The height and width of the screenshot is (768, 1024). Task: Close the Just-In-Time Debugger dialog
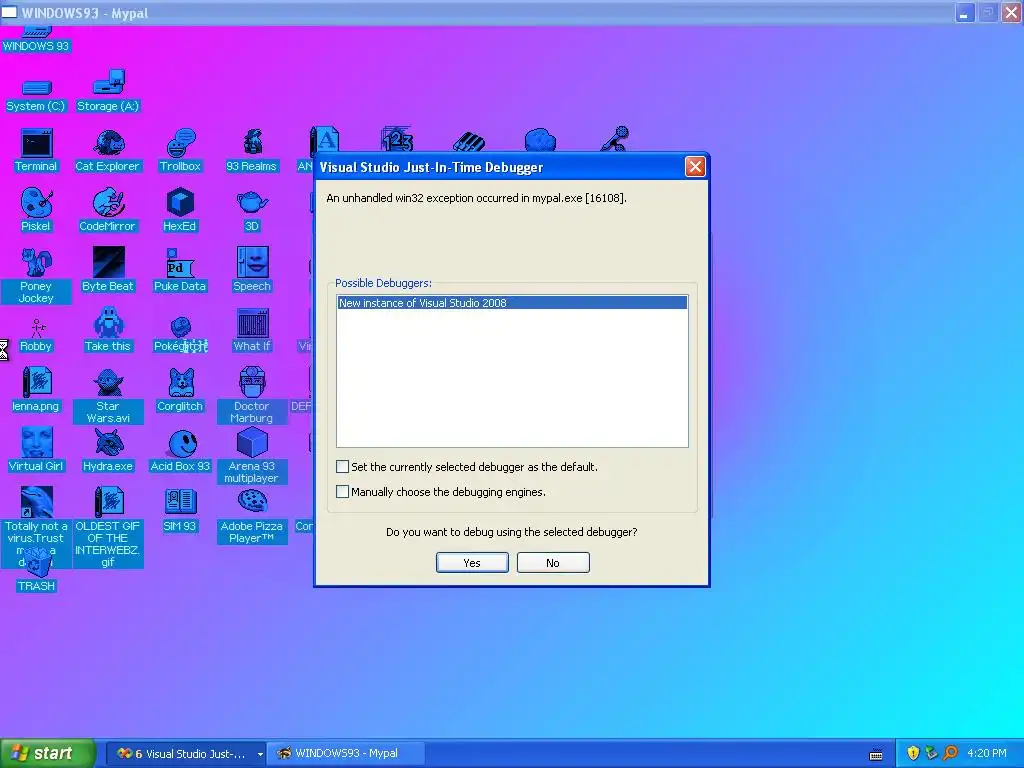pos(695,167)
